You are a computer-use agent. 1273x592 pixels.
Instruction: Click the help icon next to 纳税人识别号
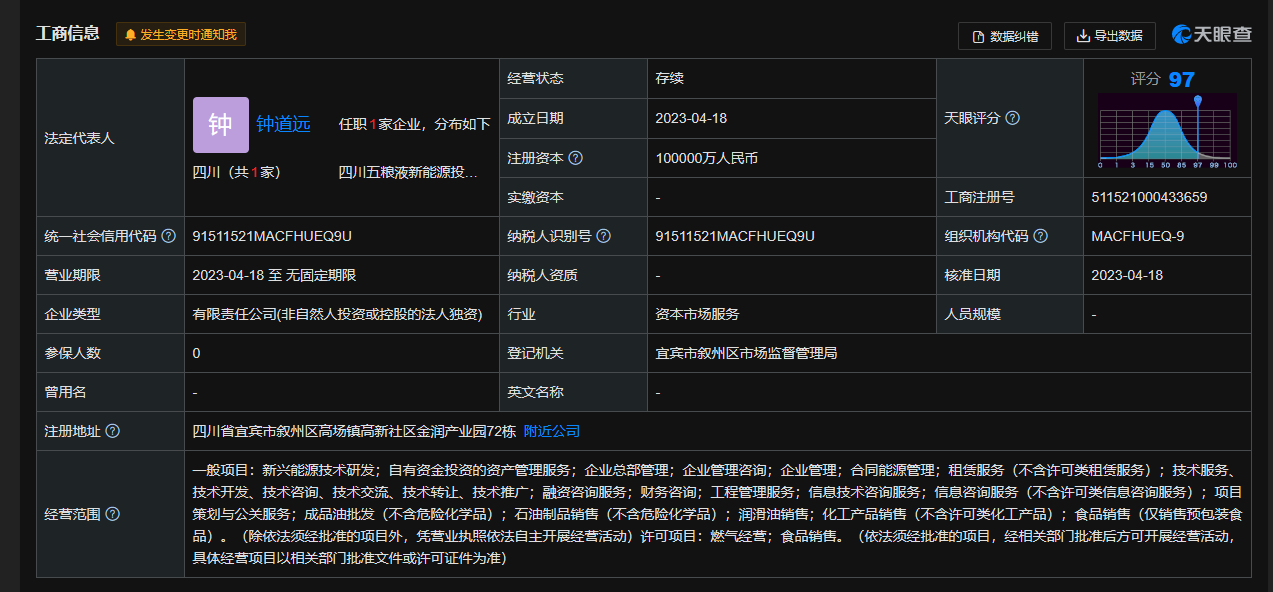(x=604, y=236)
